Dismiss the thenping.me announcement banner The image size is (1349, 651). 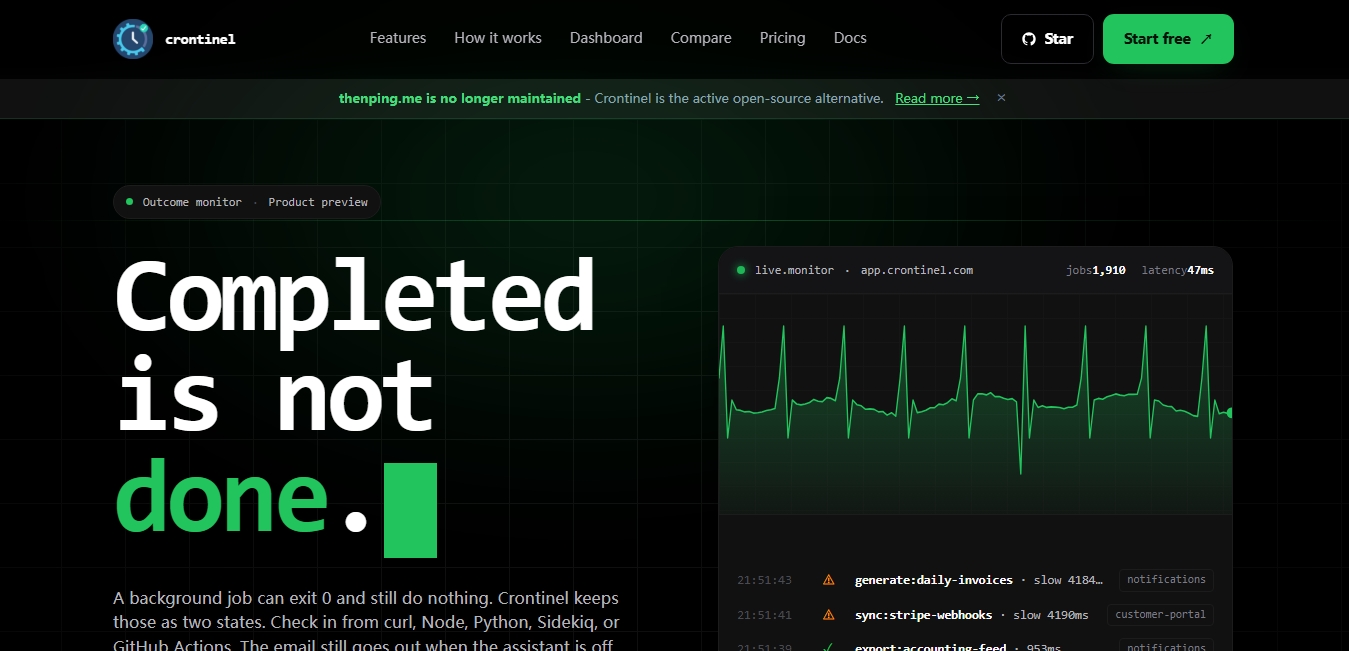[1001, 98]
